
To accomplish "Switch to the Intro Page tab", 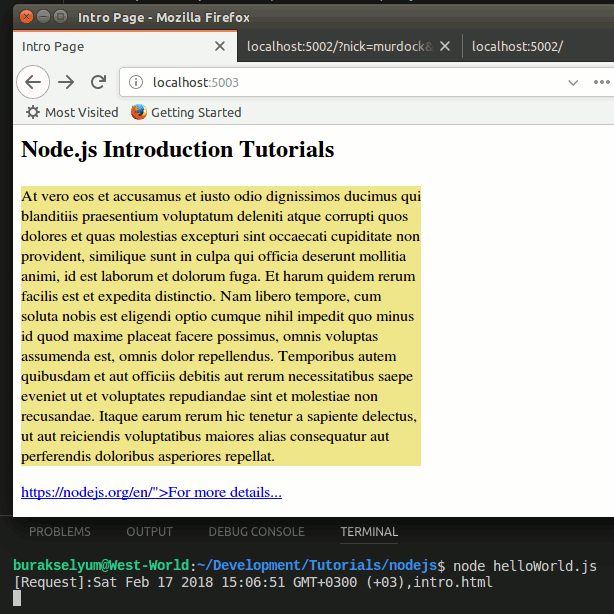I will point(125,46).
